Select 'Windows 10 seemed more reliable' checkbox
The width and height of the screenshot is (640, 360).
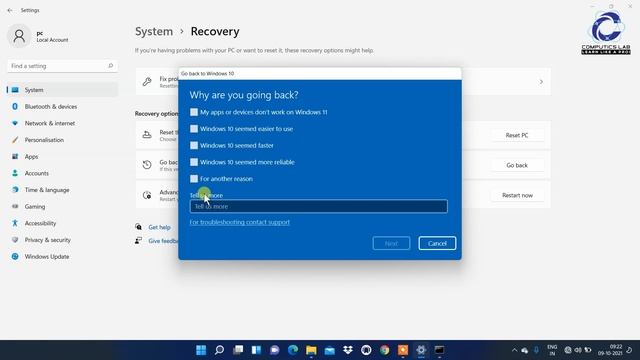194,162
